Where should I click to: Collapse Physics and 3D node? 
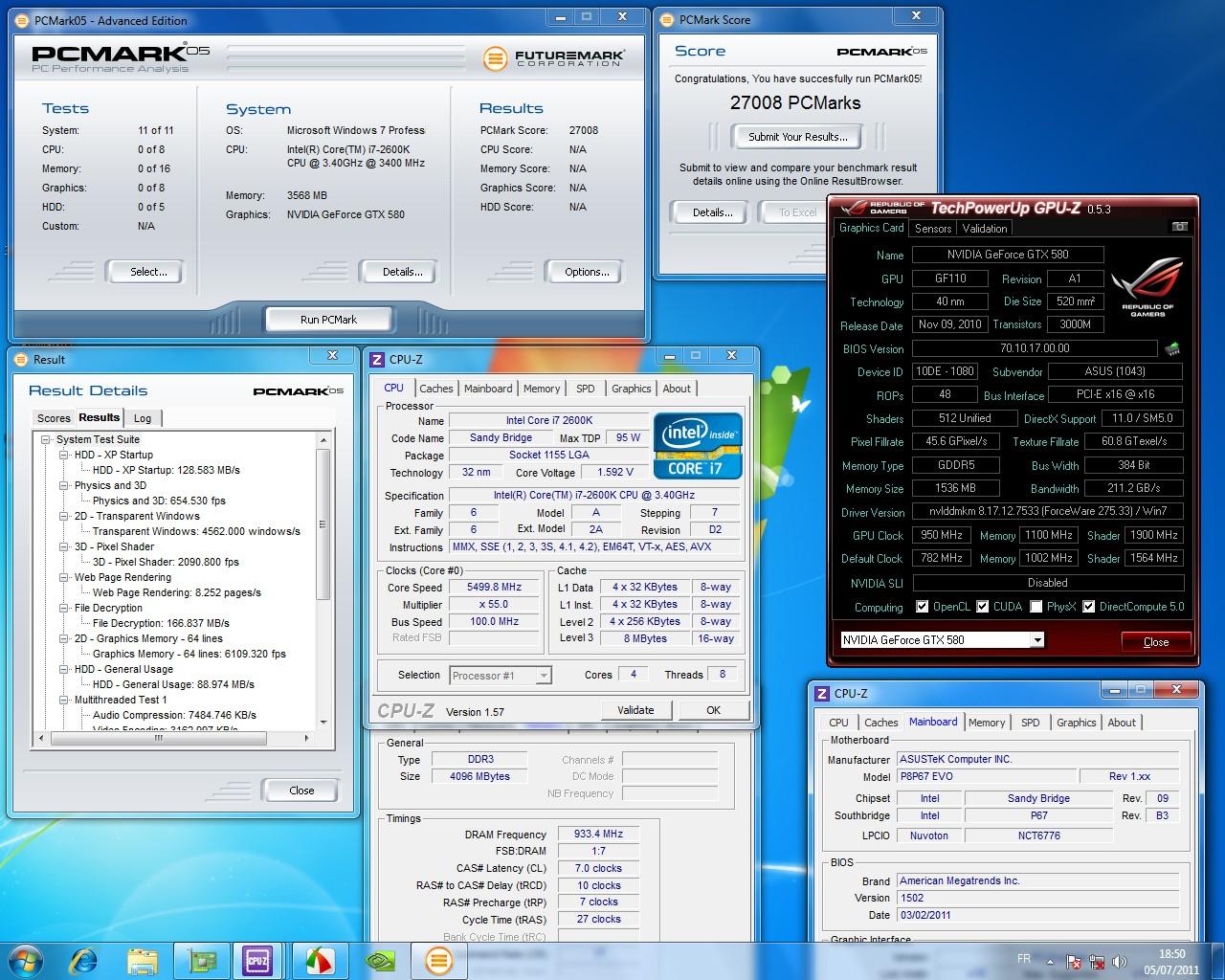(64, 485)
